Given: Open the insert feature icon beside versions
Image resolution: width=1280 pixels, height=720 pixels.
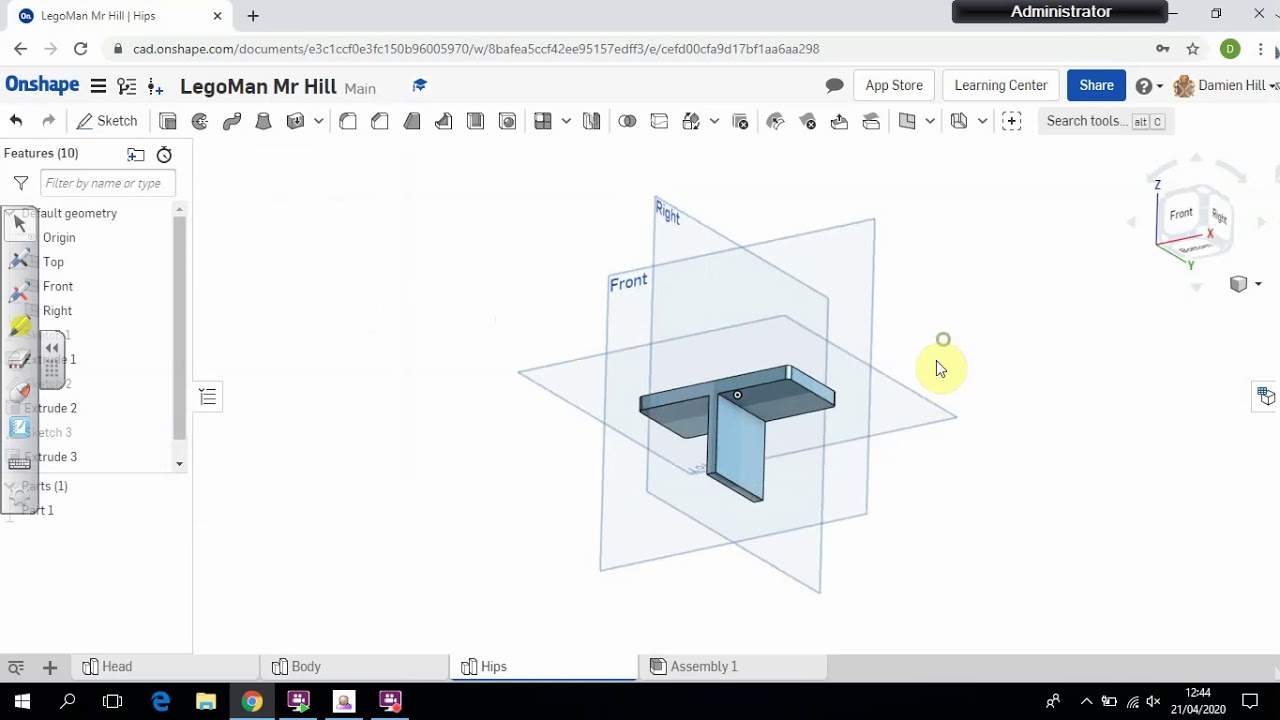Looking at the screenshot, I should pyautogui.click(x=155, y=86).
